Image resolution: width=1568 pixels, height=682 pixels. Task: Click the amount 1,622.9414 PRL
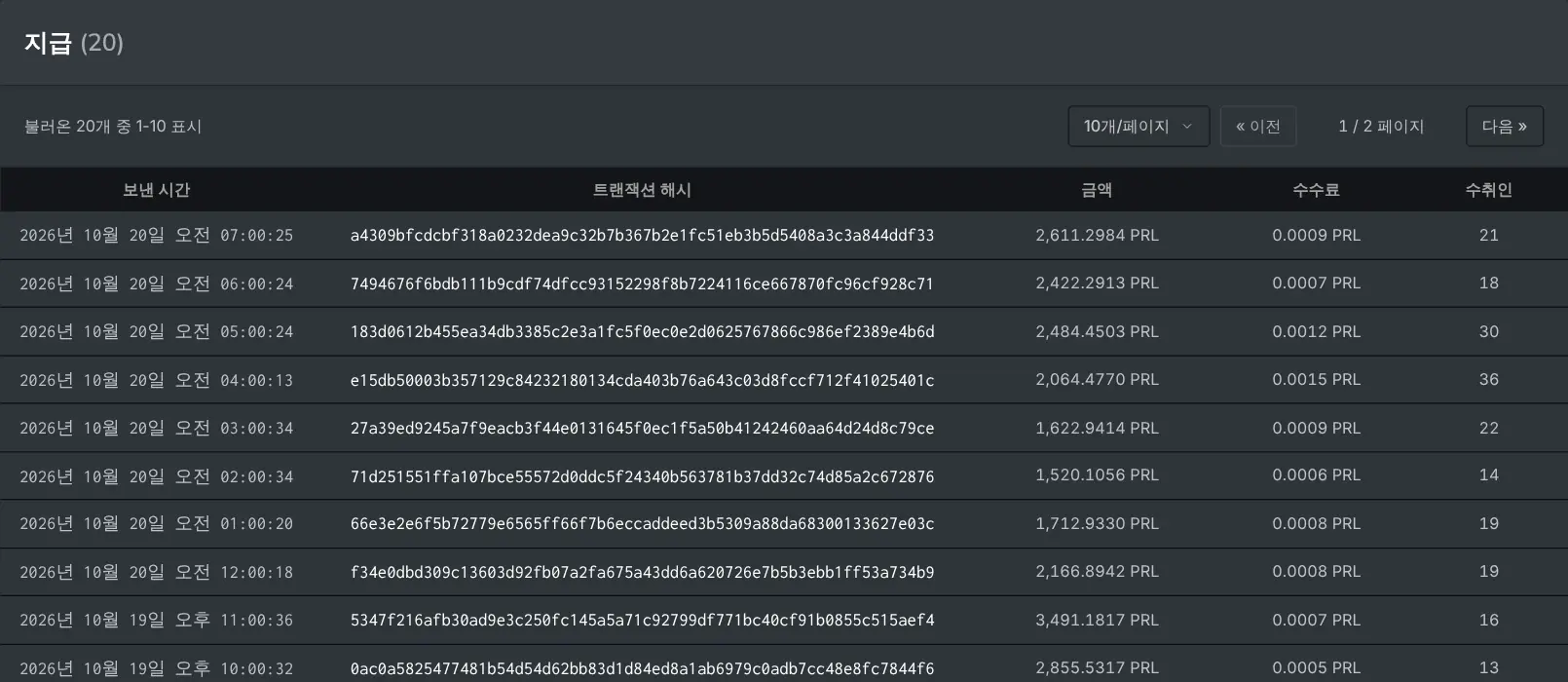1097,428
